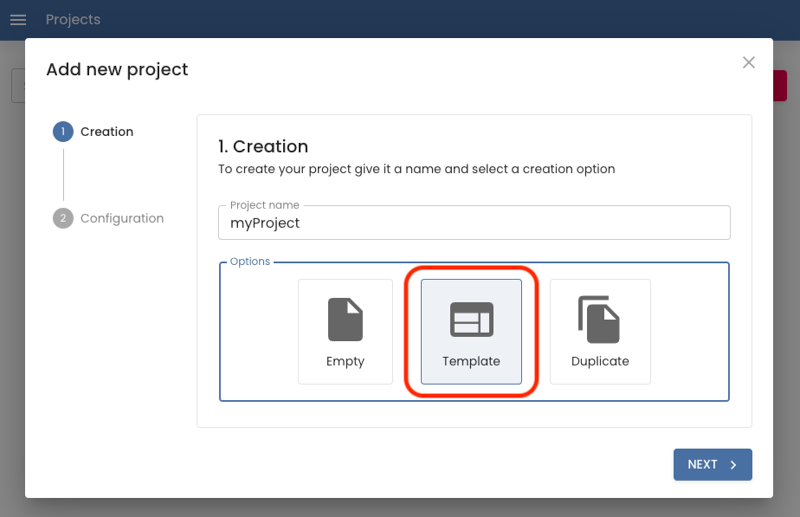The height and width of the screenshot is (517, 800).
Task: Click the Project name text field
Action: pyautogui.click(x=474, y=223)
